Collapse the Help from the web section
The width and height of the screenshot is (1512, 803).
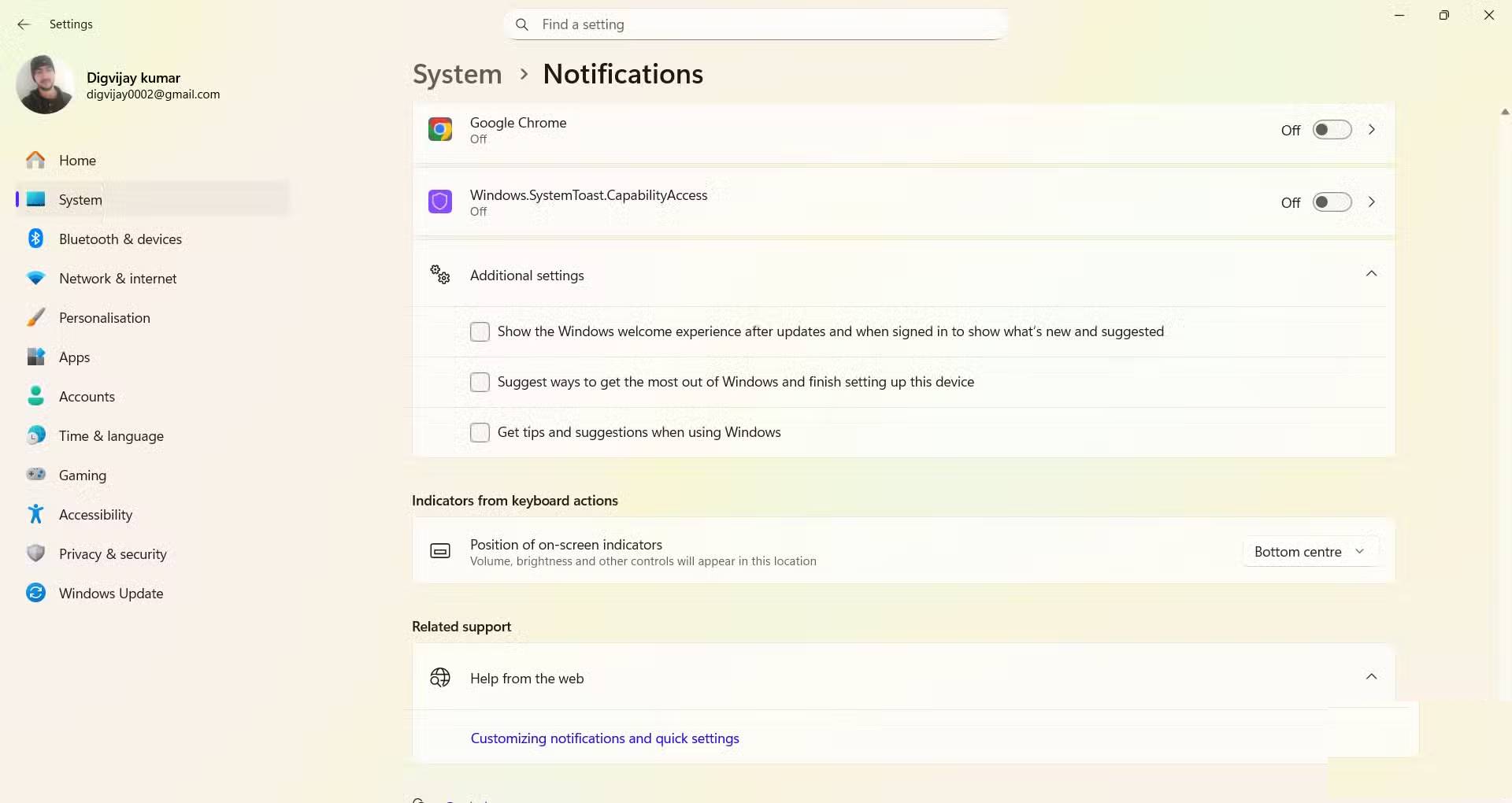pyautogui.click(x=1371, y=677)
